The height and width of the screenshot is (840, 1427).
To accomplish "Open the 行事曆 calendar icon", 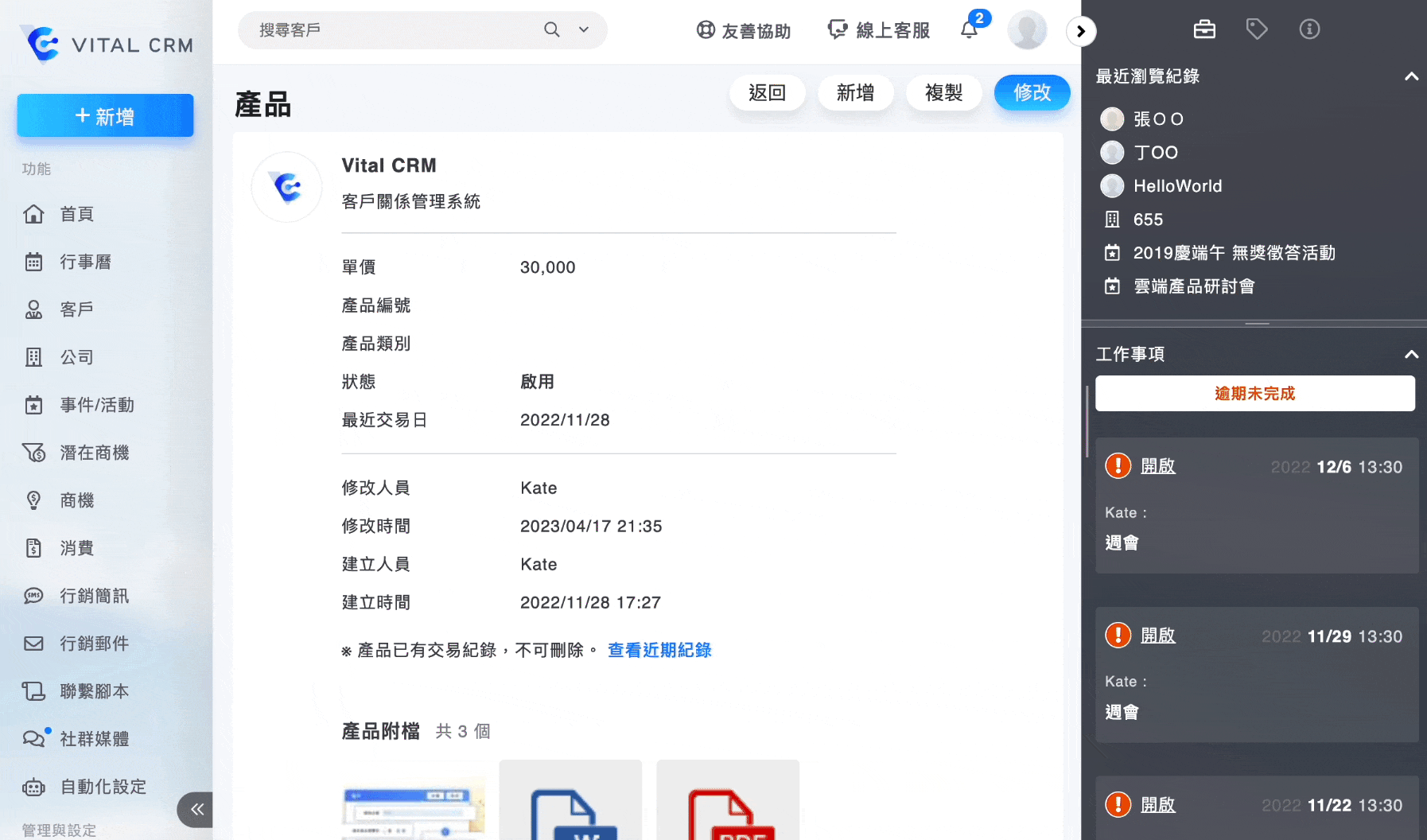I will 33,262.
